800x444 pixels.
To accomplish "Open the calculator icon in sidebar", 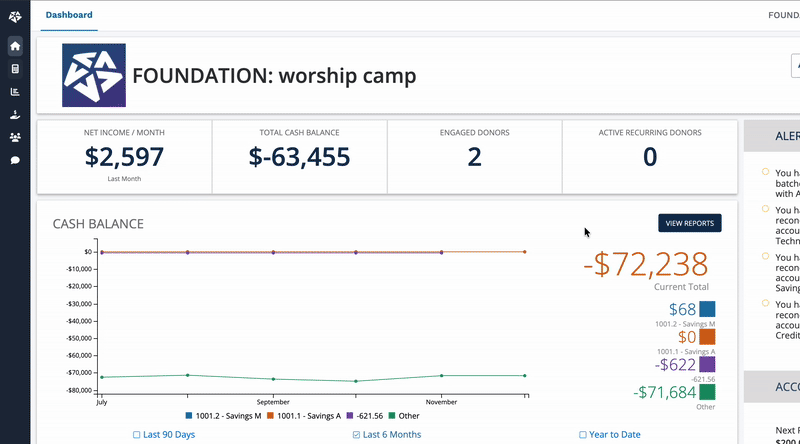I will tap(15, 69).
